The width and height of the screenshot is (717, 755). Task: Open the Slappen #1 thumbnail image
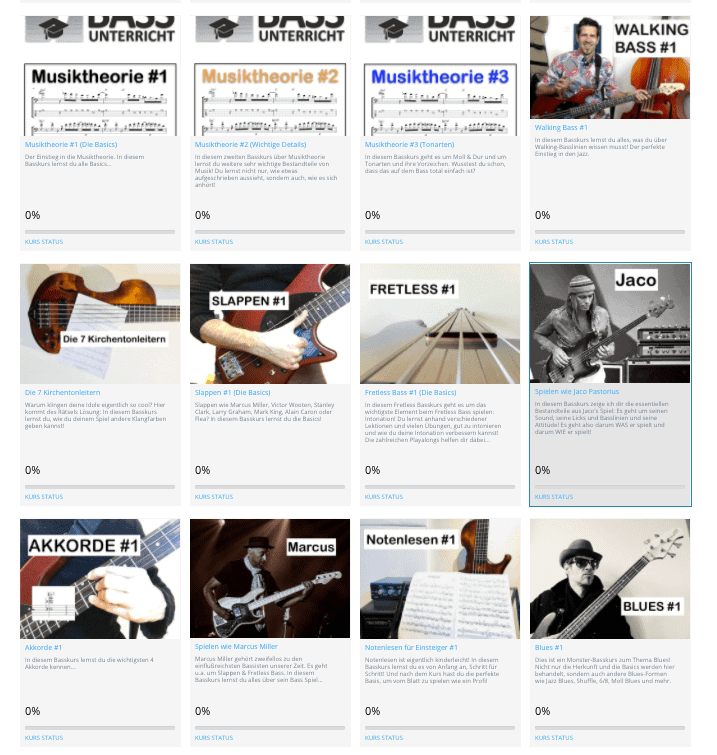pyautogui.click(x=270, y=324)
